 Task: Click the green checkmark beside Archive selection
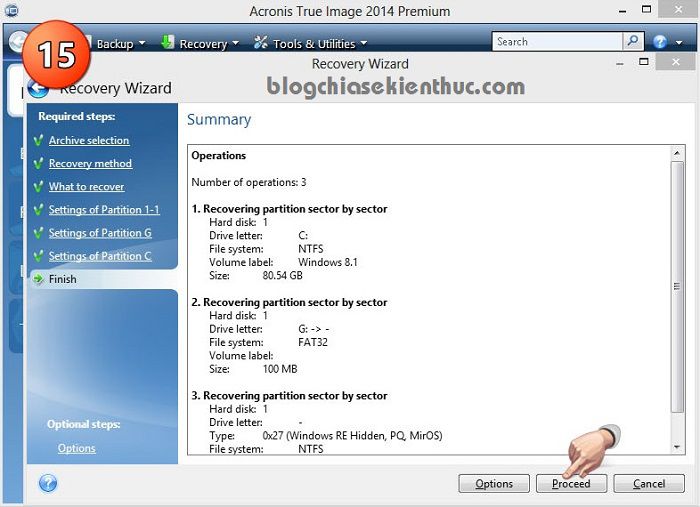(39, 140)
